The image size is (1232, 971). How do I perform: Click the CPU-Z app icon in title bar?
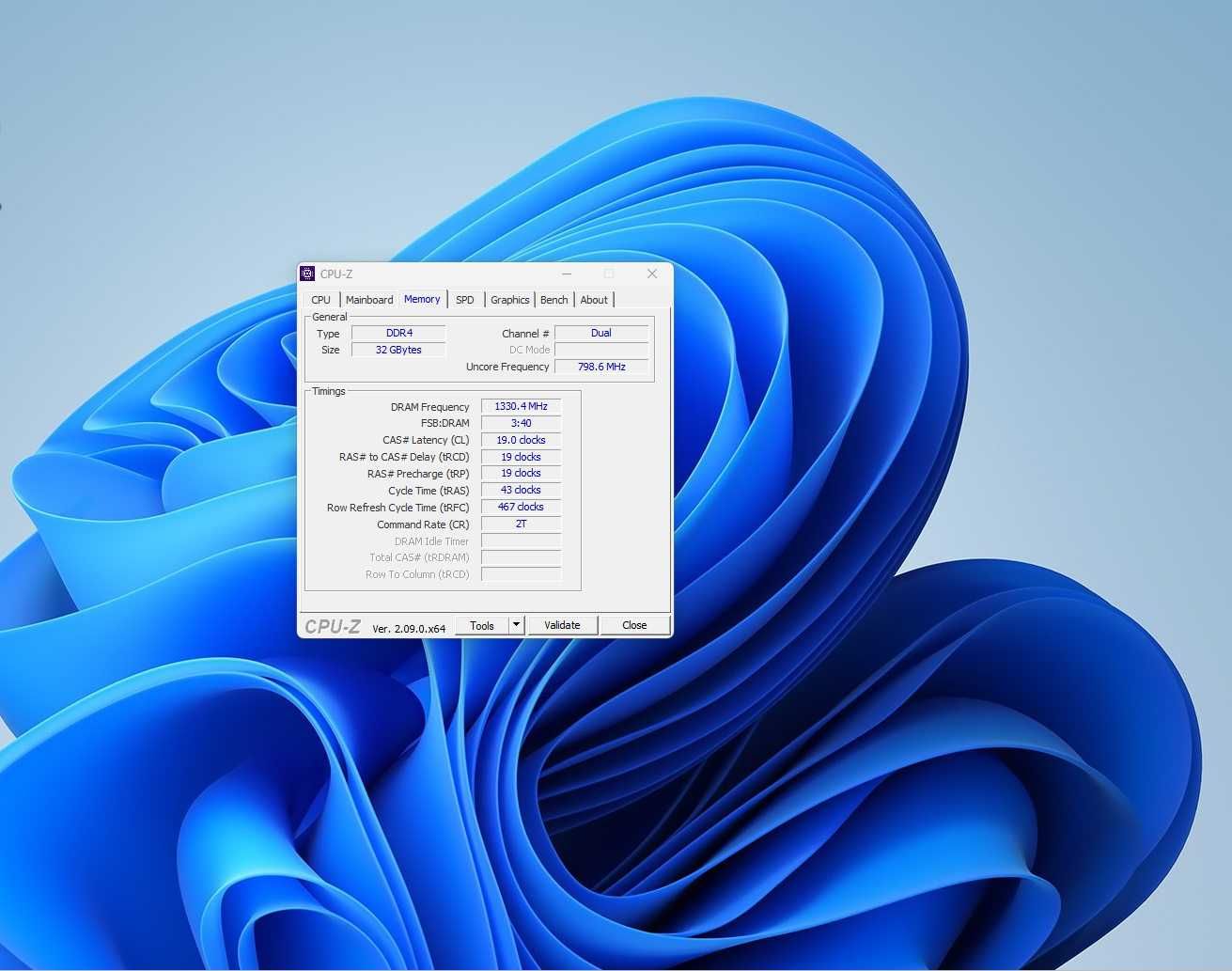click(307, 274)
